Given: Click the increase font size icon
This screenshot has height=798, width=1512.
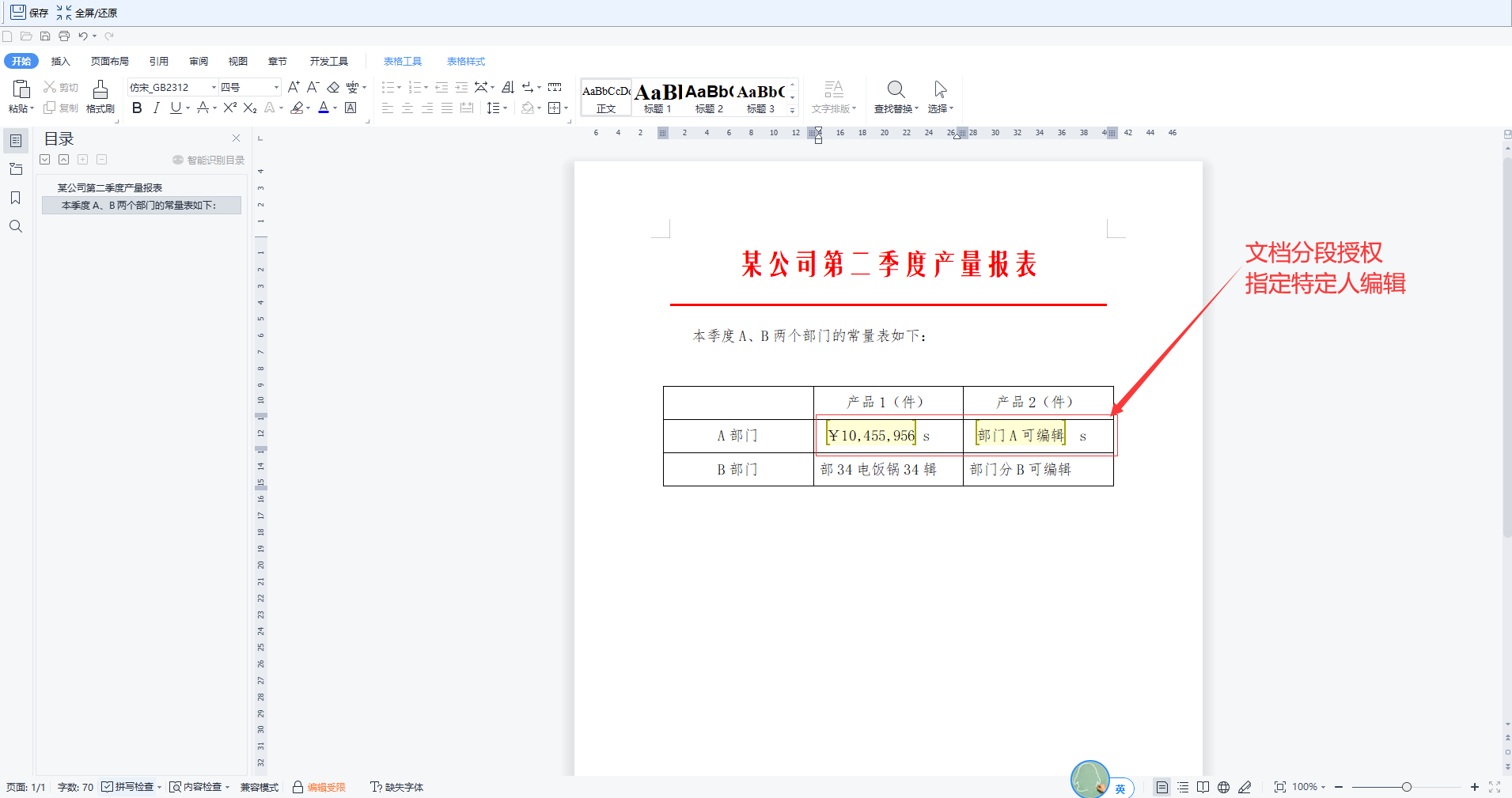Looking at the screenshot, I should tap(294, 88).
